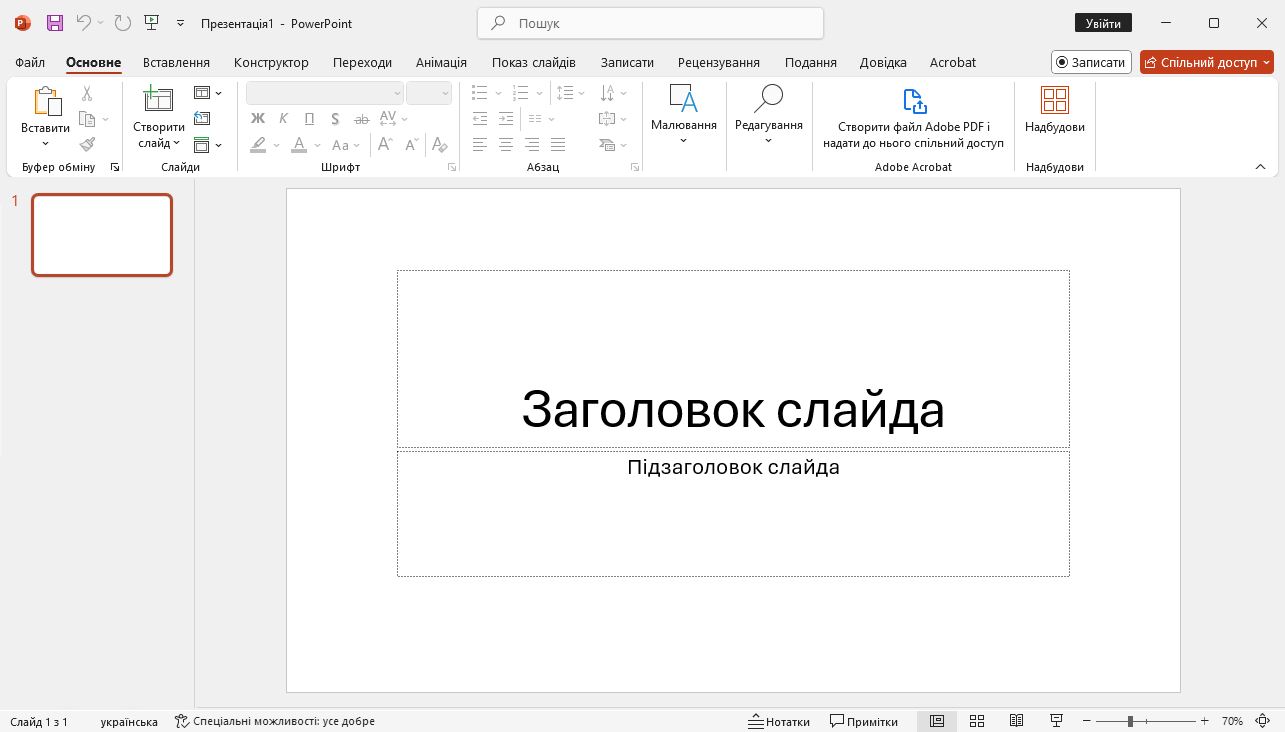The image size is (1285, 732).
Task: Open the slide Layout dropdown
Action: click(207, 93)
